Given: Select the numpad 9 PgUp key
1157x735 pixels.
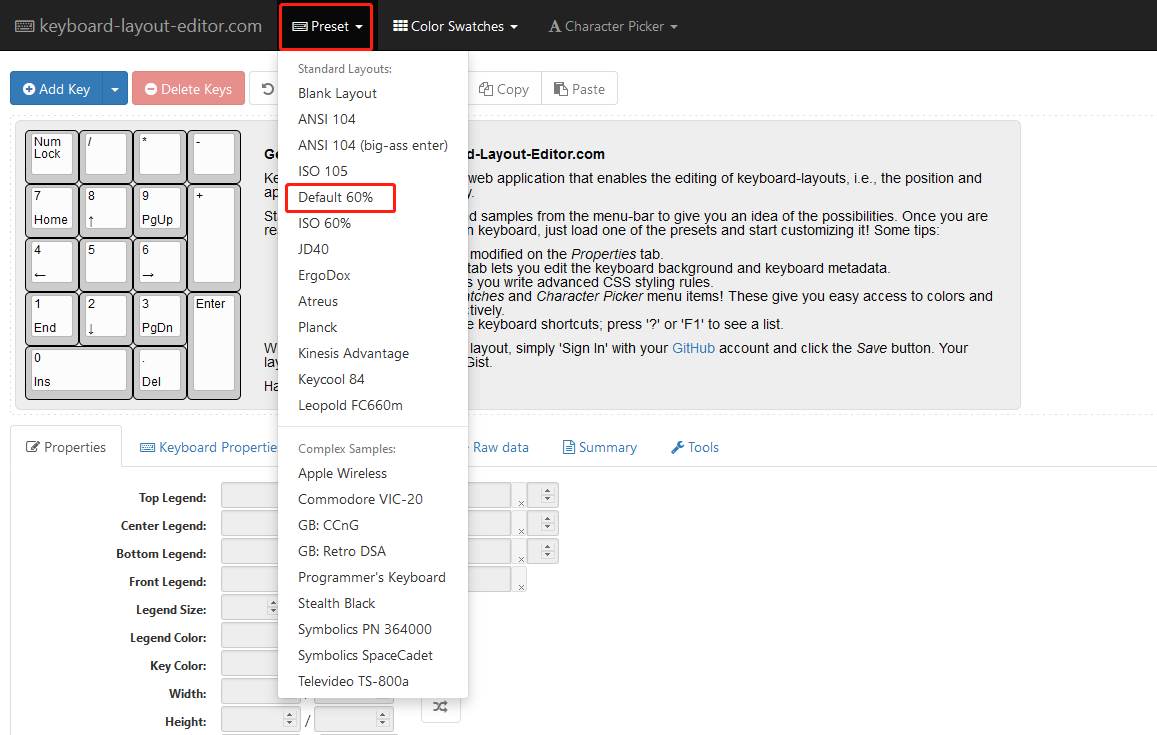Looking at the screenshot, I should click(x=160, y=210).
